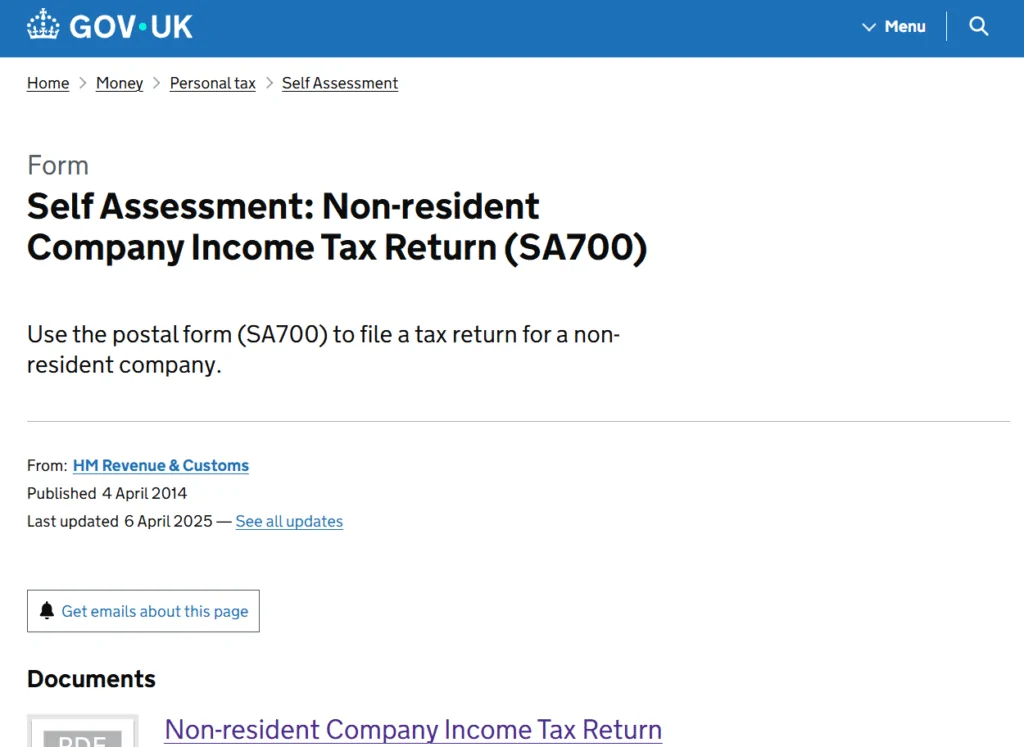Open the See all updates link
The image size is (1024, 747).
pyautogui.click(x=289, y=521)
